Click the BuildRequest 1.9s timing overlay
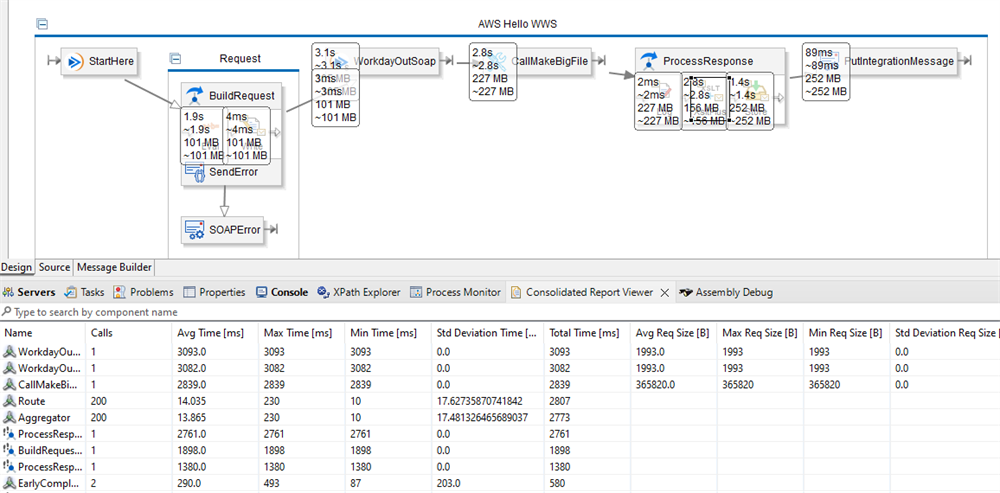 [x=202, y=136]
